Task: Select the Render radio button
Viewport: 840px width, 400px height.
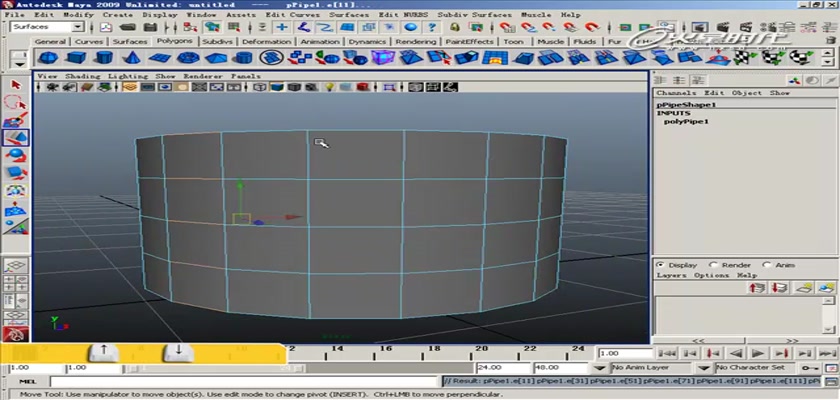Action: point(713,265)
